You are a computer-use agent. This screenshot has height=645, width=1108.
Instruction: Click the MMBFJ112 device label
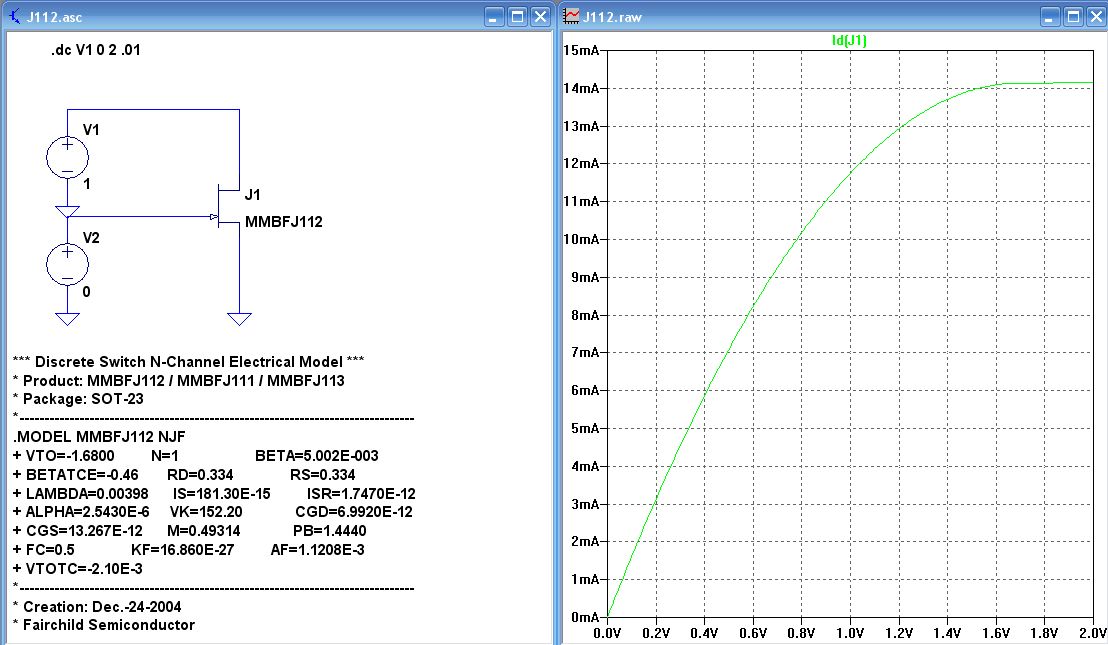click(284, 222)
